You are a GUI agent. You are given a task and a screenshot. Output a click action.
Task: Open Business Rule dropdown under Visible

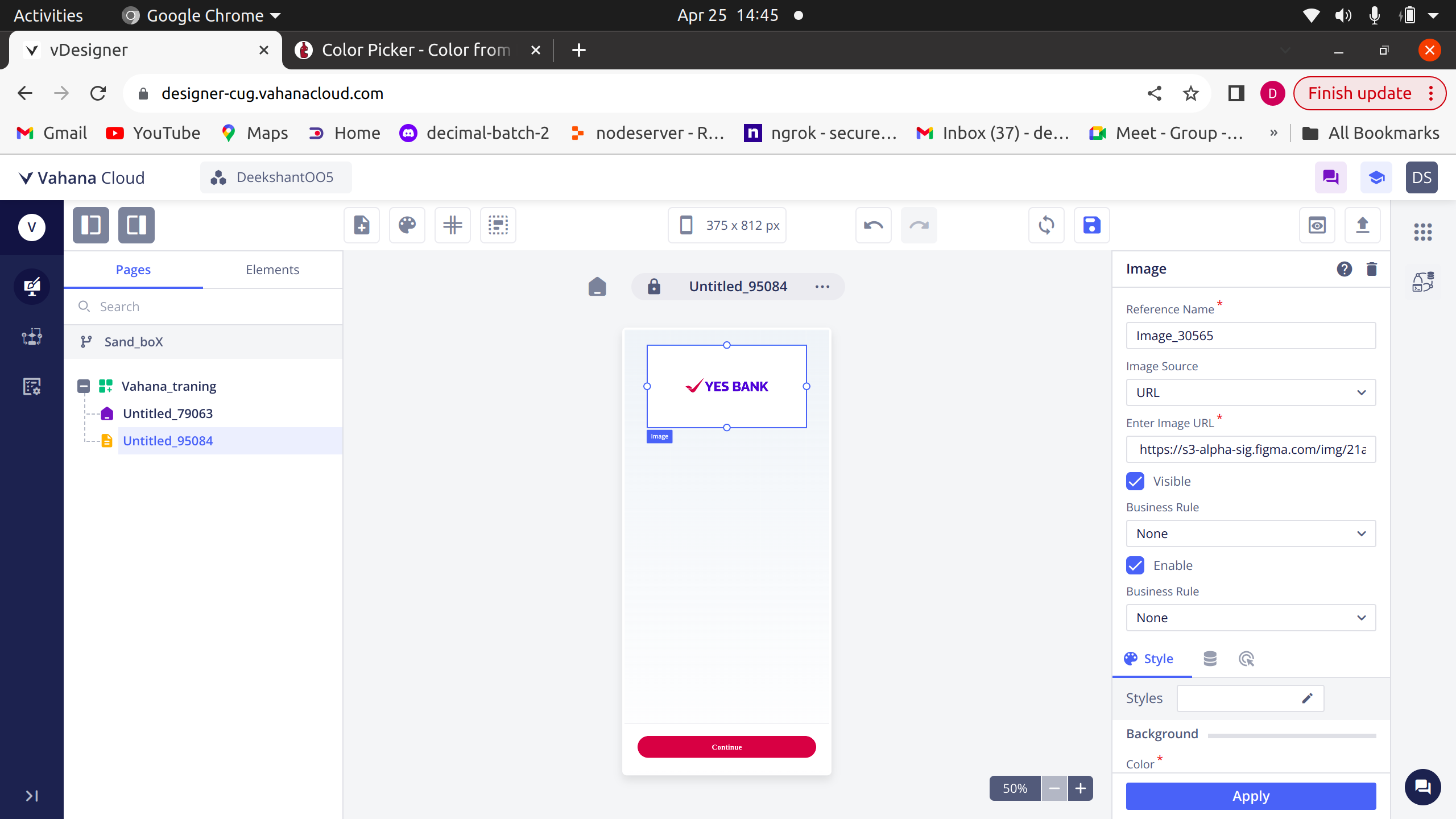pos(1251,533)
